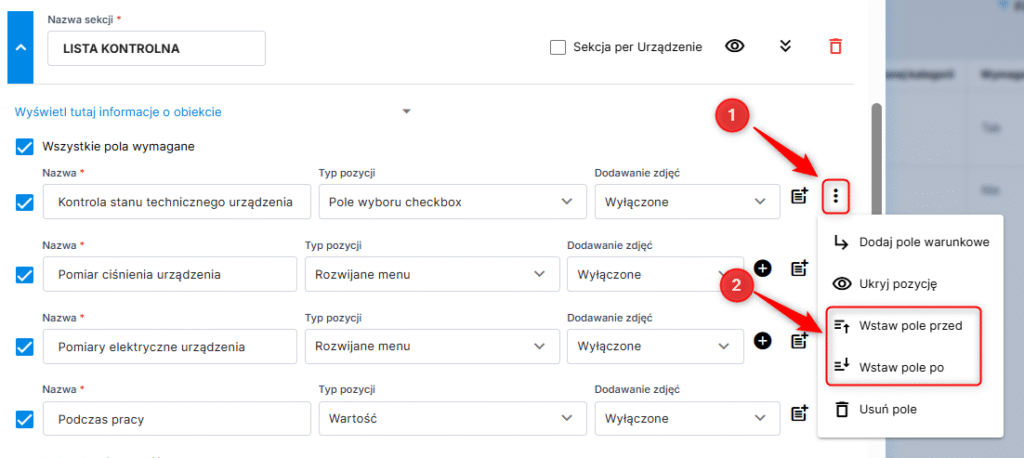Viewport: 1024px width, 458px height.
Task: Select Wstaw pole przed from the menu
Action: click(903, 325)
